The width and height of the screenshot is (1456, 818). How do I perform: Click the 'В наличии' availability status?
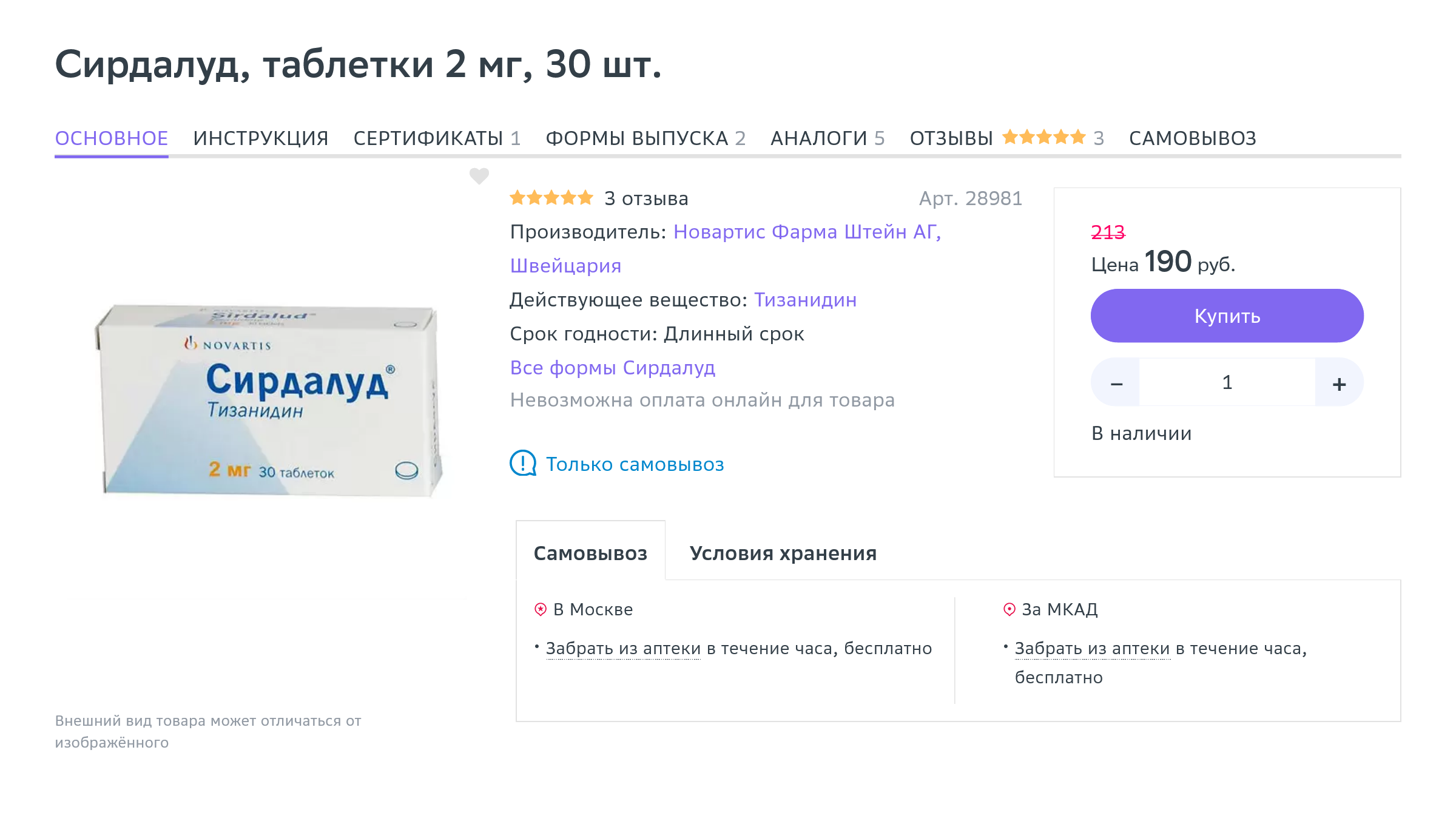tap(1142, 433)
